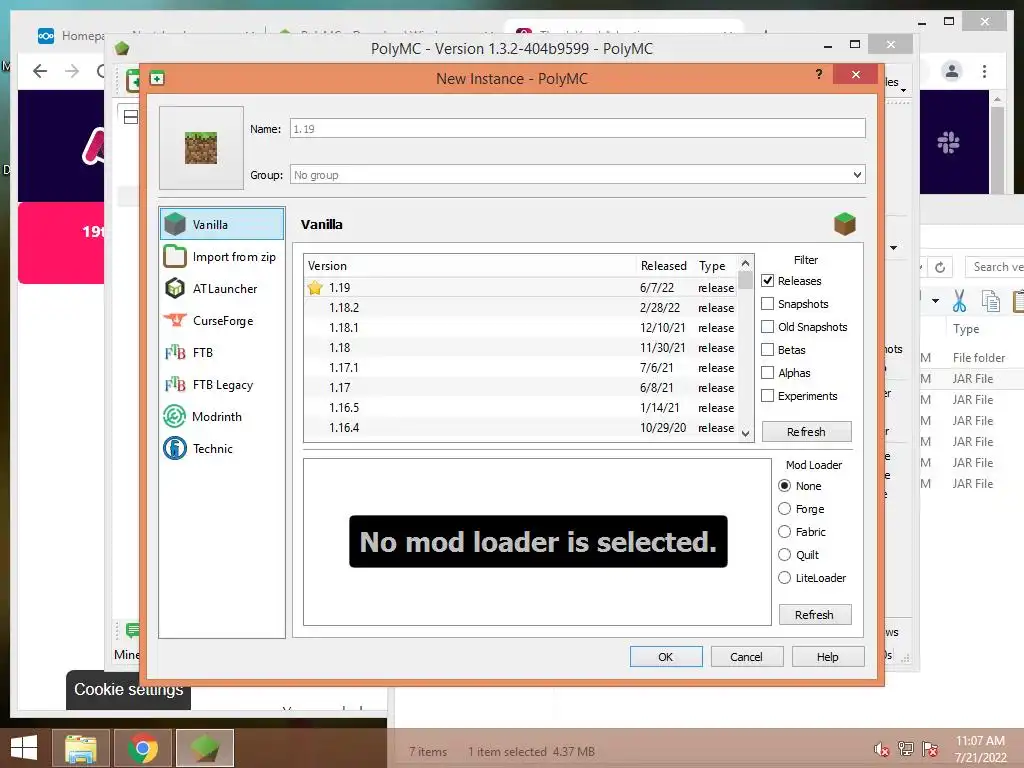This screenshot has width=1024, height=768.
Task: Click the Explorer search box
Action: tap(995, 266)
